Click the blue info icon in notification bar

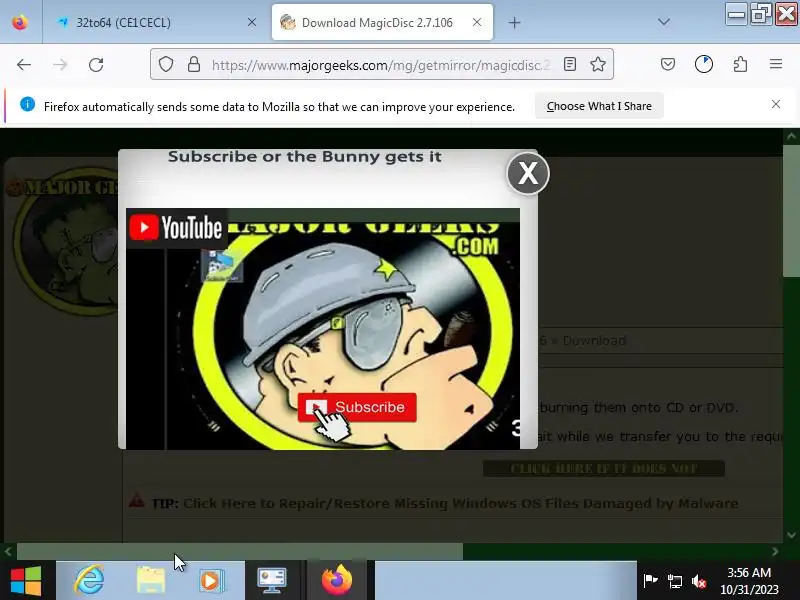(x=28, y=105)
